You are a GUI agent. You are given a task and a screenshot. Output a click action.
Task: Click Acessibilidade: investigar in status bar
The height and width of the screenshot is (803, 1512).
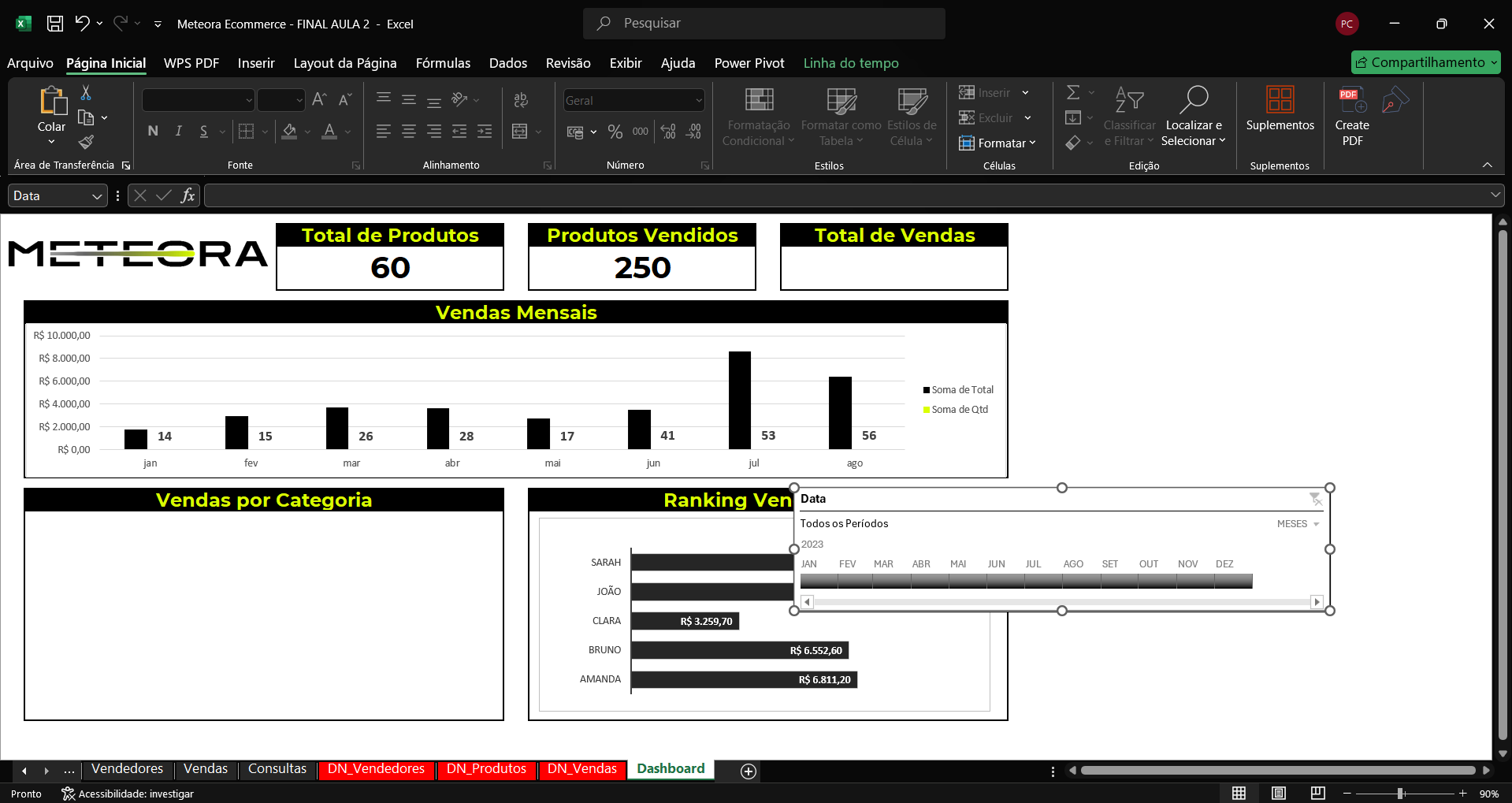(128, 794)
